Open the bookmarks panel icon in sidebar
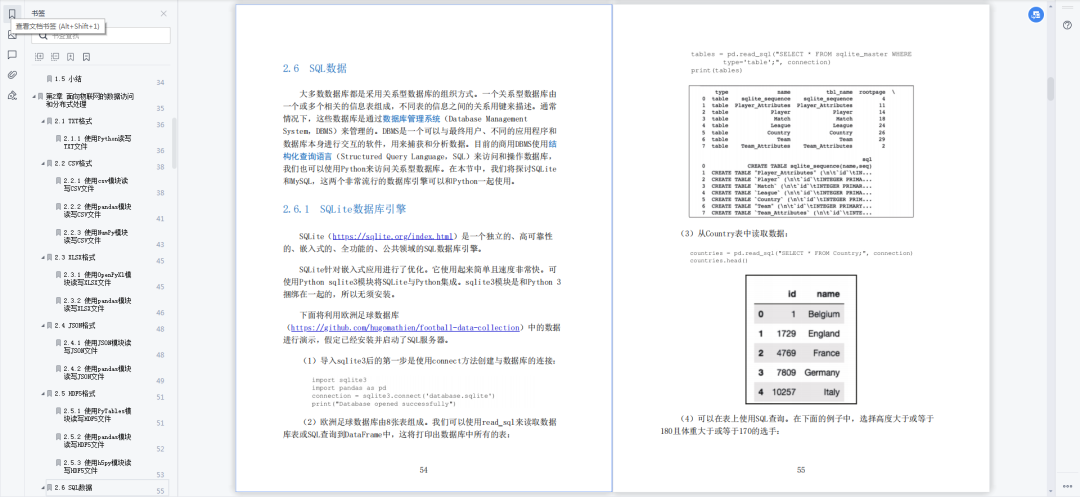This screenshot has width=1080, height=497. tap(12, 13)
